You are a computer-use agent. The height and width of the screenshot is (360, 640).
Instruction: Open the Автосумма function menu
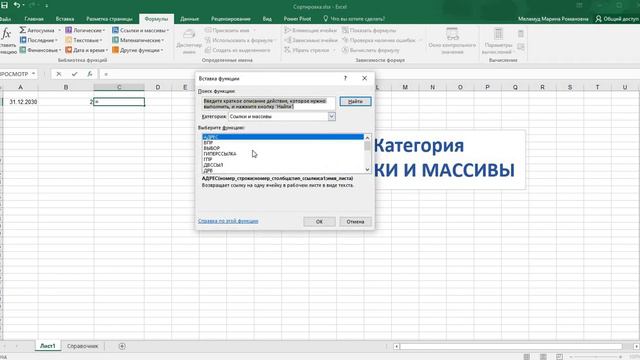[40, 30]
